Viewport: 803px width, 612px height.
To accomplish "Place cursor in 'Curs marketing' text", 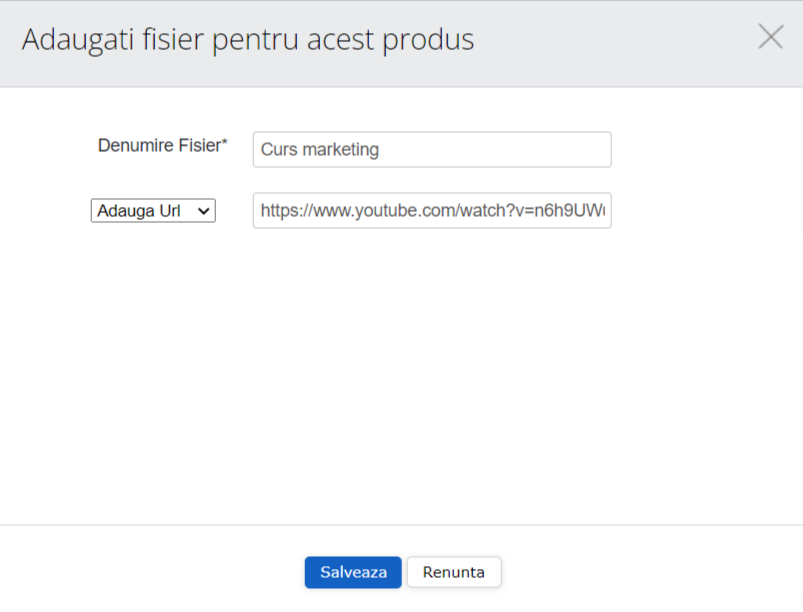I will pos(320,150).
